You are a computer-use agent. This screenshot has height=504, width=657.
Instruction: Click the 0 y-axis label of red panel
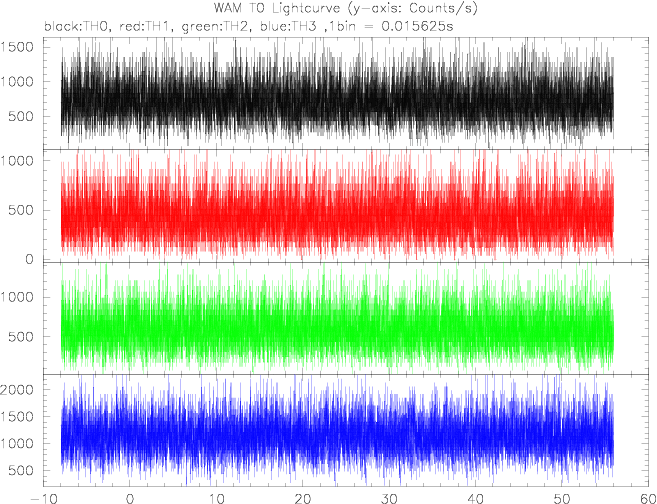pos(29,260)
